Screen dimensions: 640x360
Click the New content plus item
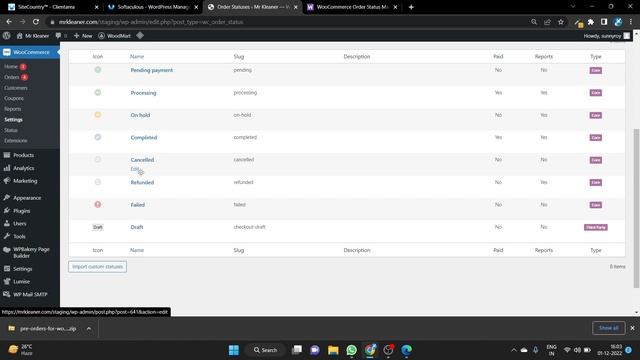pyautogui.click(x=83, y=36)
